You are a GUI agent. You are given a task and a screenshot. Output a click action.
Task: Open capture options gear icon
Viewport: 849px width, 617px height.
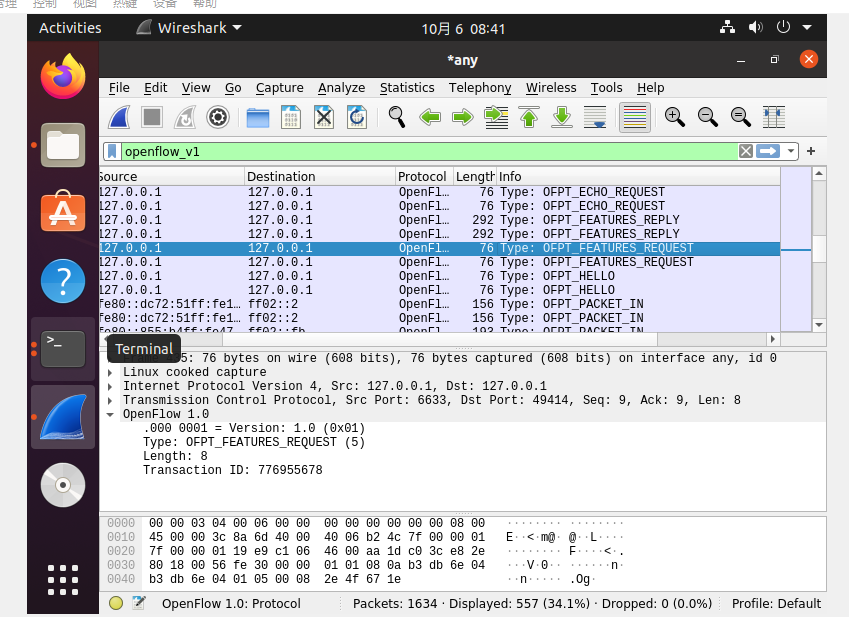coord(218,117)
